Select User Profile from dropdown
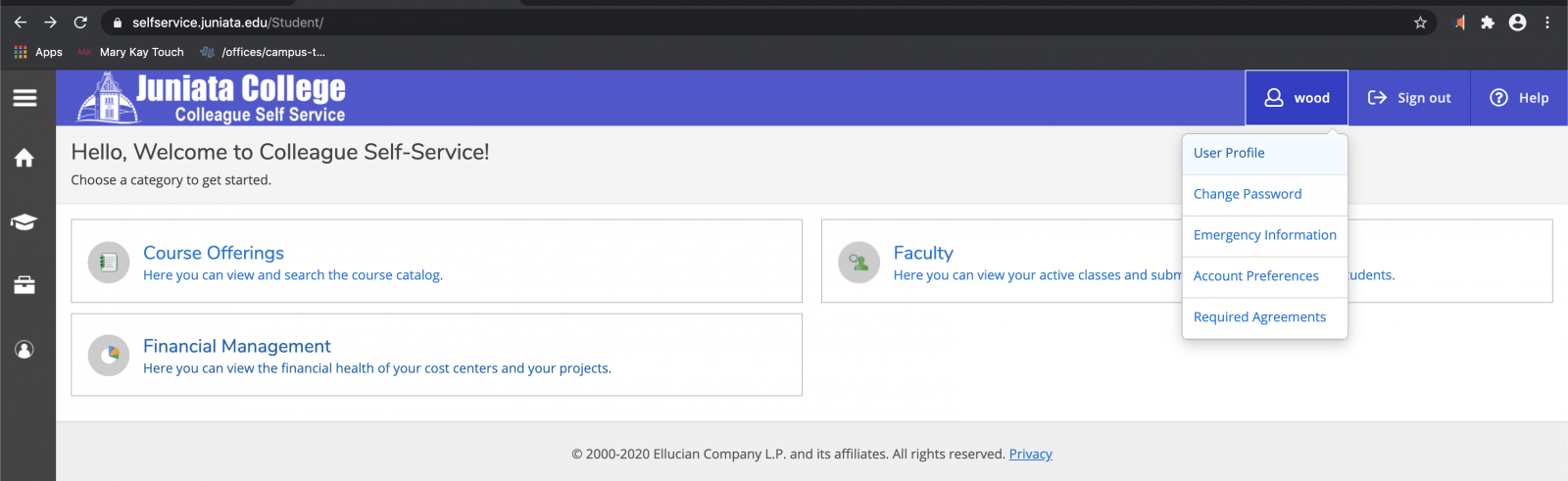 1265,154
